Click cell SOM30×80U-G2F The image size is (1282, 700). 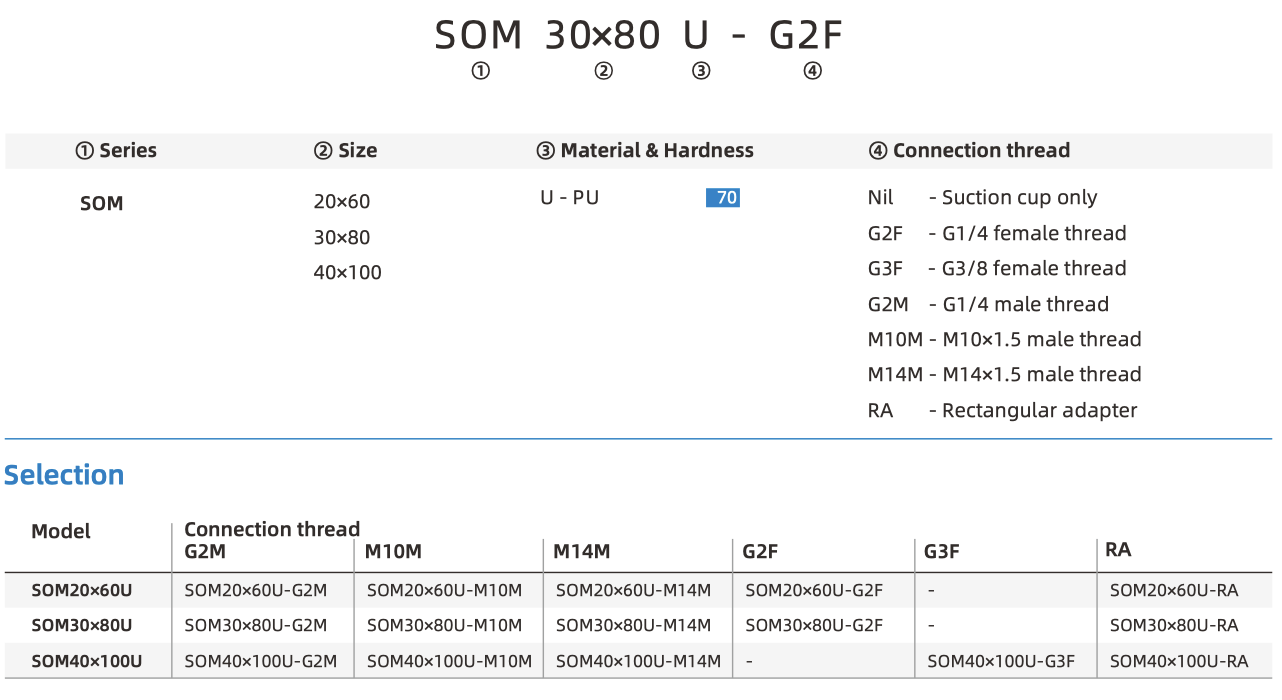(814, 626)
